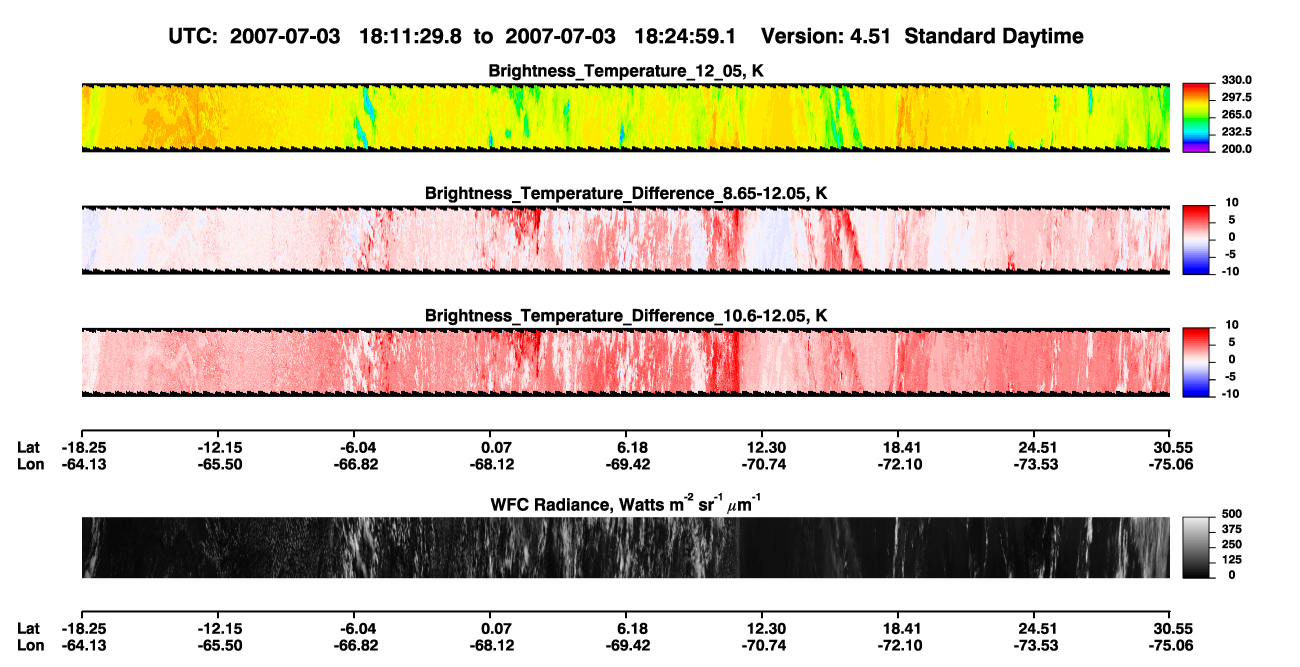Screen dimensions: 1300x667
Task: Click the "500" tick on the WFC colorbar
Action: (x=1231, y=513)
